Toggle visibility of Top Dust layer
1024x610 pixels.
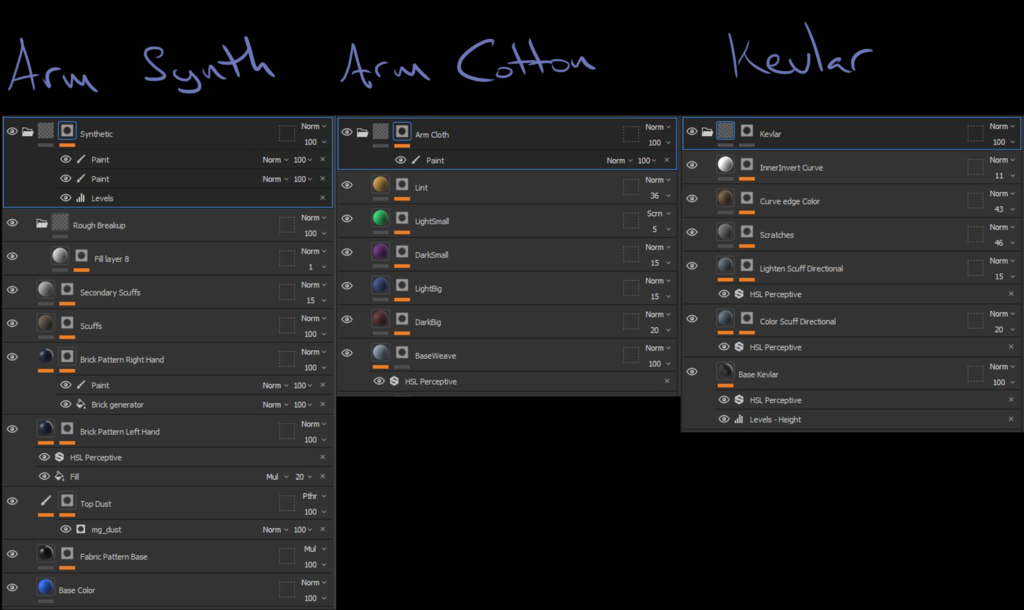pyautogui.click(x=12, y=501)
